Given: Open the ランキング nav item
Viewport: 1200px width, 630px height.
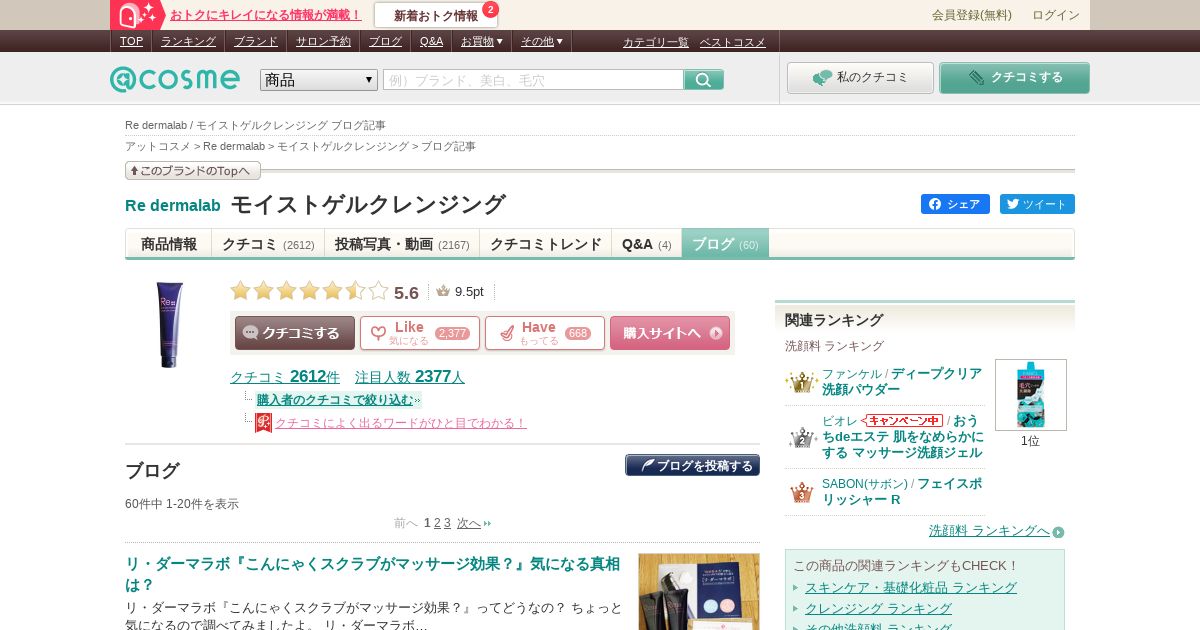Looking at the screenshot, I should tap(188, 41).
